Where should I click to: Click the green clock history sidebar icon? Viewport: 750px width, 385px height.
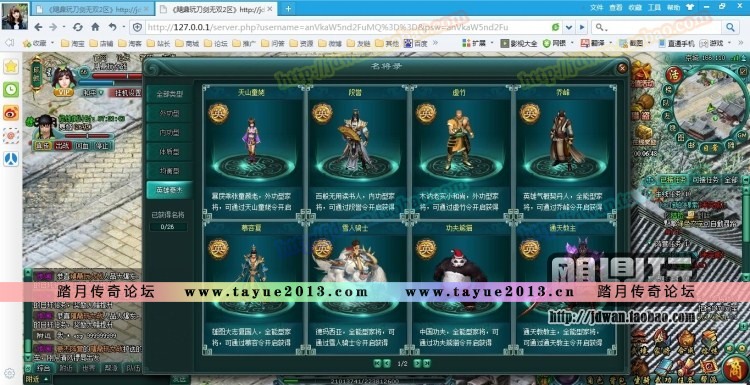click(11, 89)
